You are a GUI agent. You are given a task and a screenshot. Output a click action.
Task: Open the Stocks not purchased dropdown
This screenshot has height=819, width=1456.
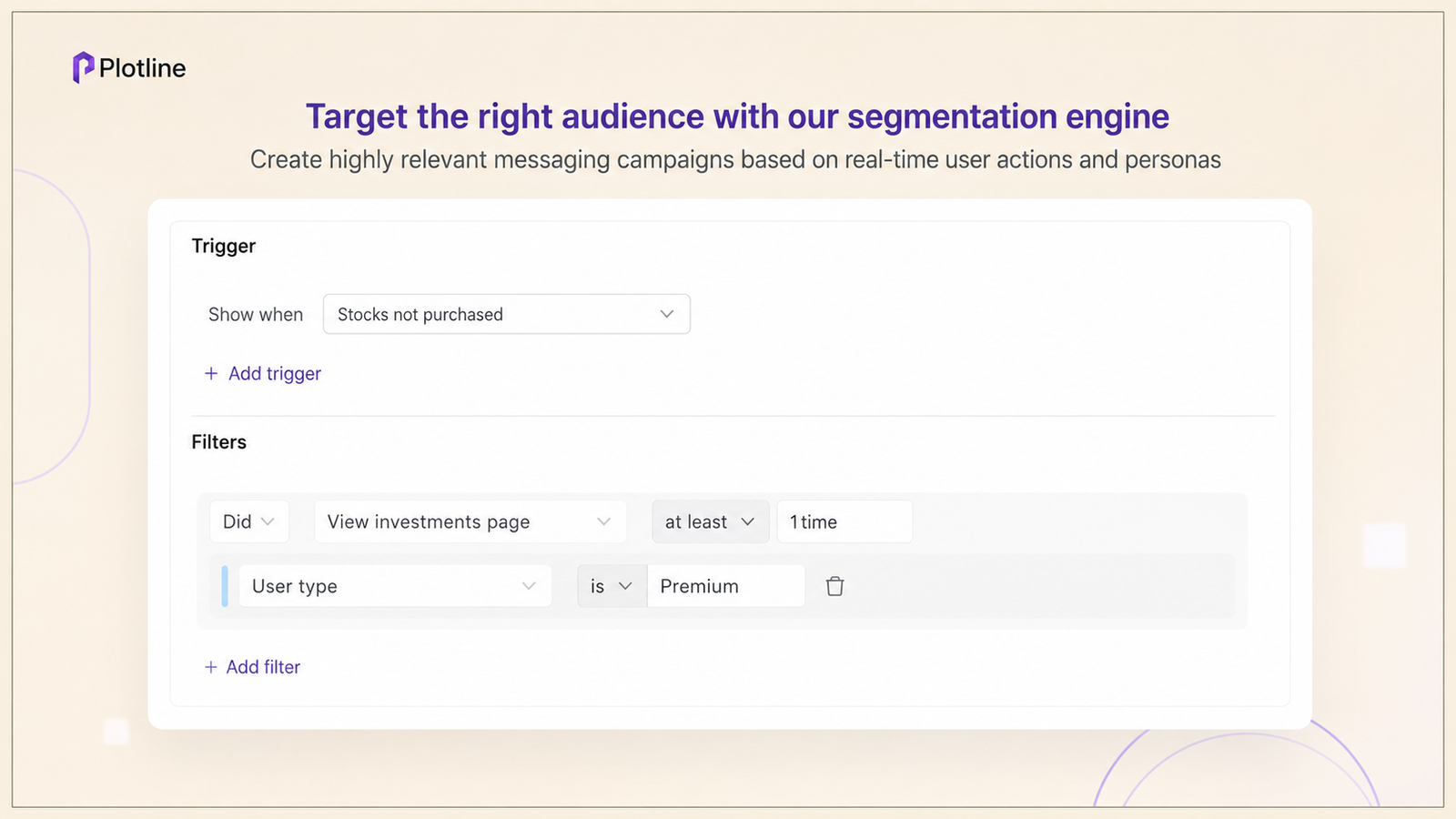pyautogui.click(x=506, y=314)
